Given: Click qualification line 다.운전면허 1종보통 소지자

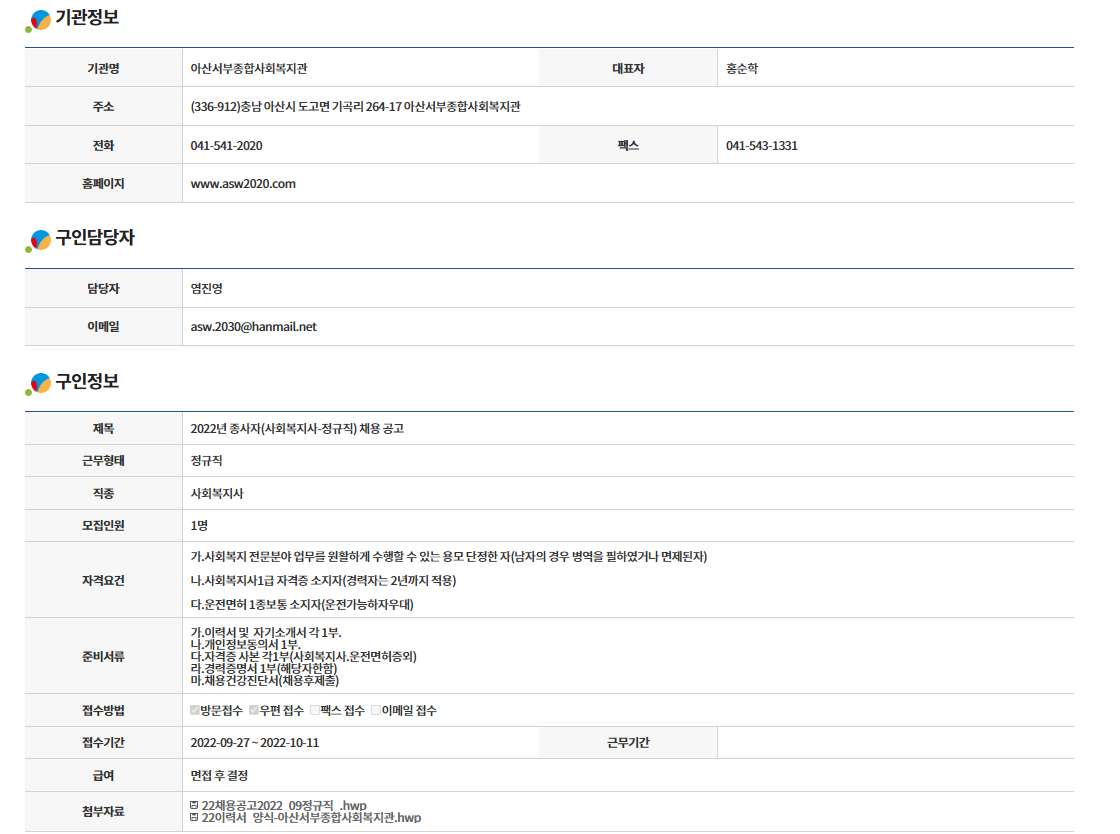Looking at the screenshot, I should [x=302, y=605].
